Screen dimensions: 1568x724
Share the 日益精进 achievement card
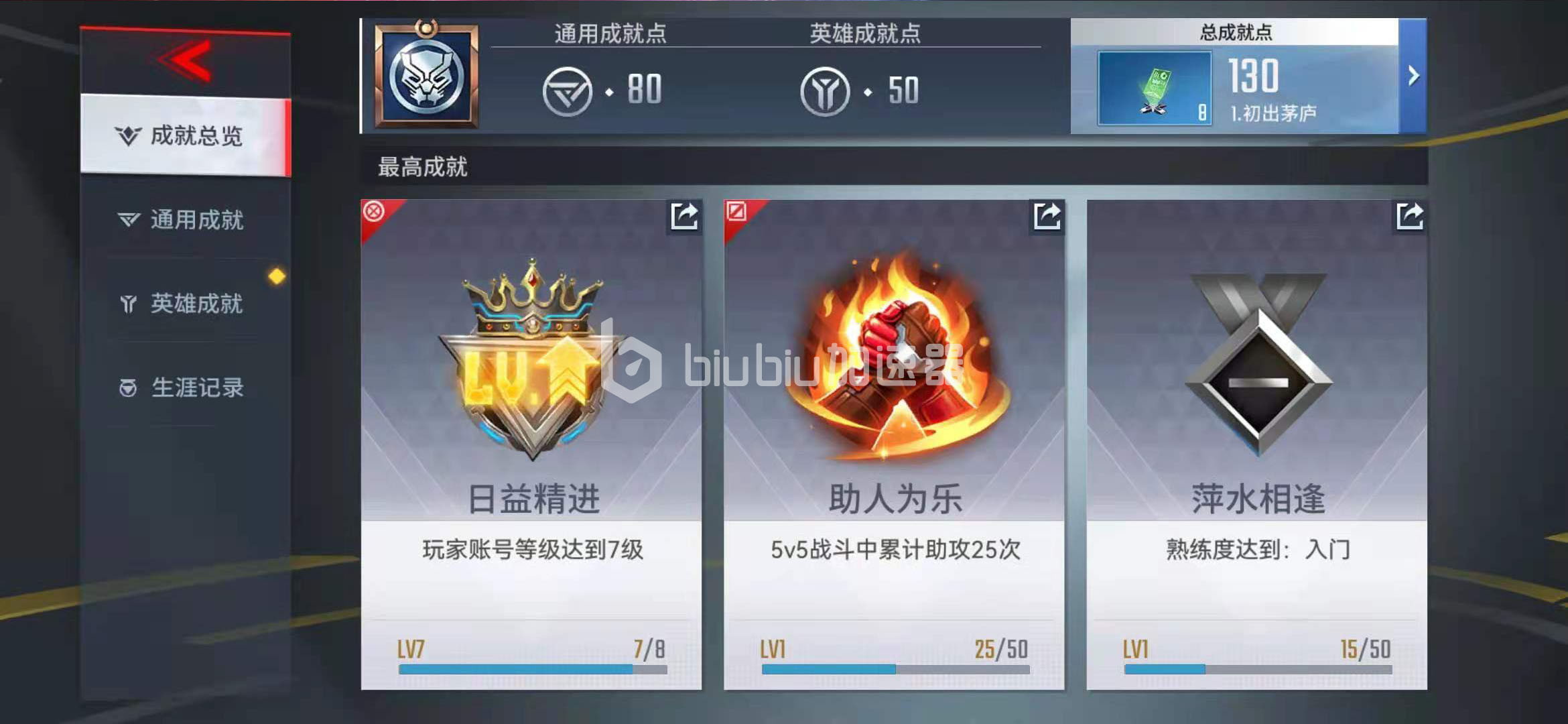click(684, 217)
